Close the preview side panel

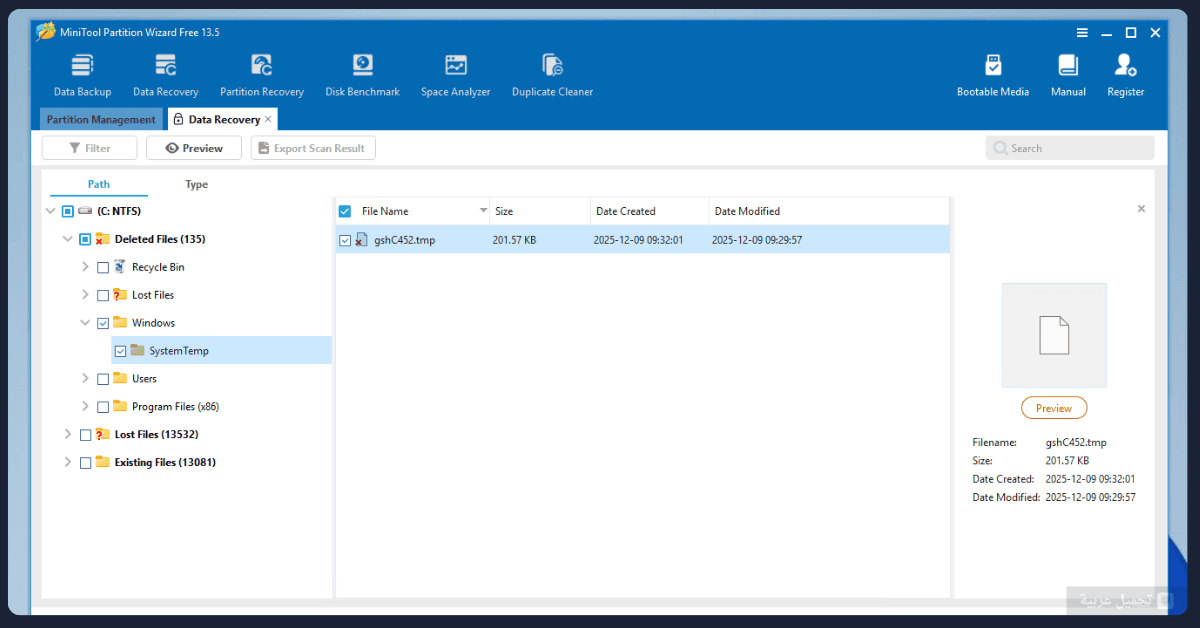pyautogui.click(x=1141, y=209)
